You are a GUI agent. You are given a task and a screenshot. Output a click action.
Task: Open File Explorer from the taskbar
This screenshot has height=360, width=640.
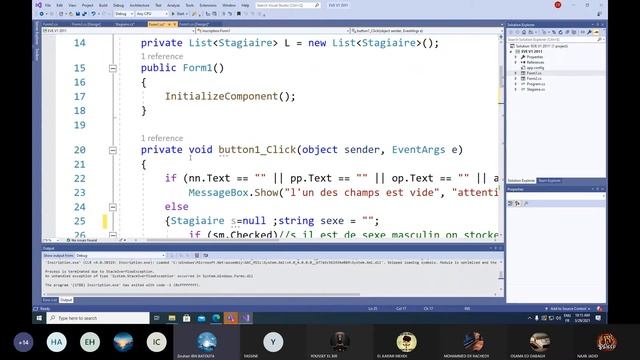pos(172,318)
